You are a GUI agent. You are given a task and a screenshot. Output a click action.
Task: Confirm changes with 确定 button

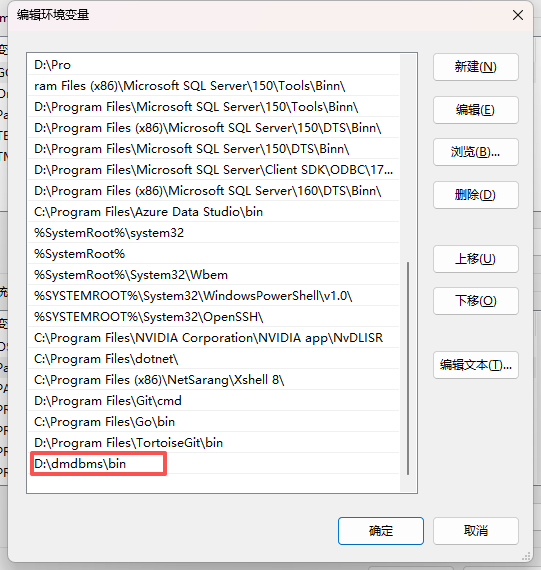coord(381,531)
